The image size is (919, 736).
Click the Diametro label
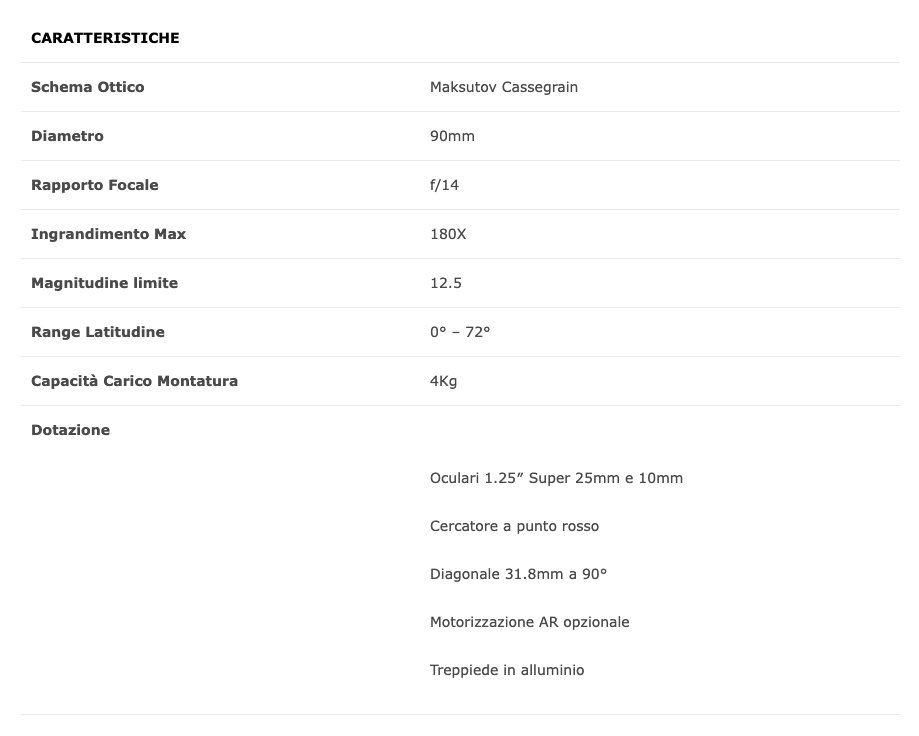coord(67,136)
